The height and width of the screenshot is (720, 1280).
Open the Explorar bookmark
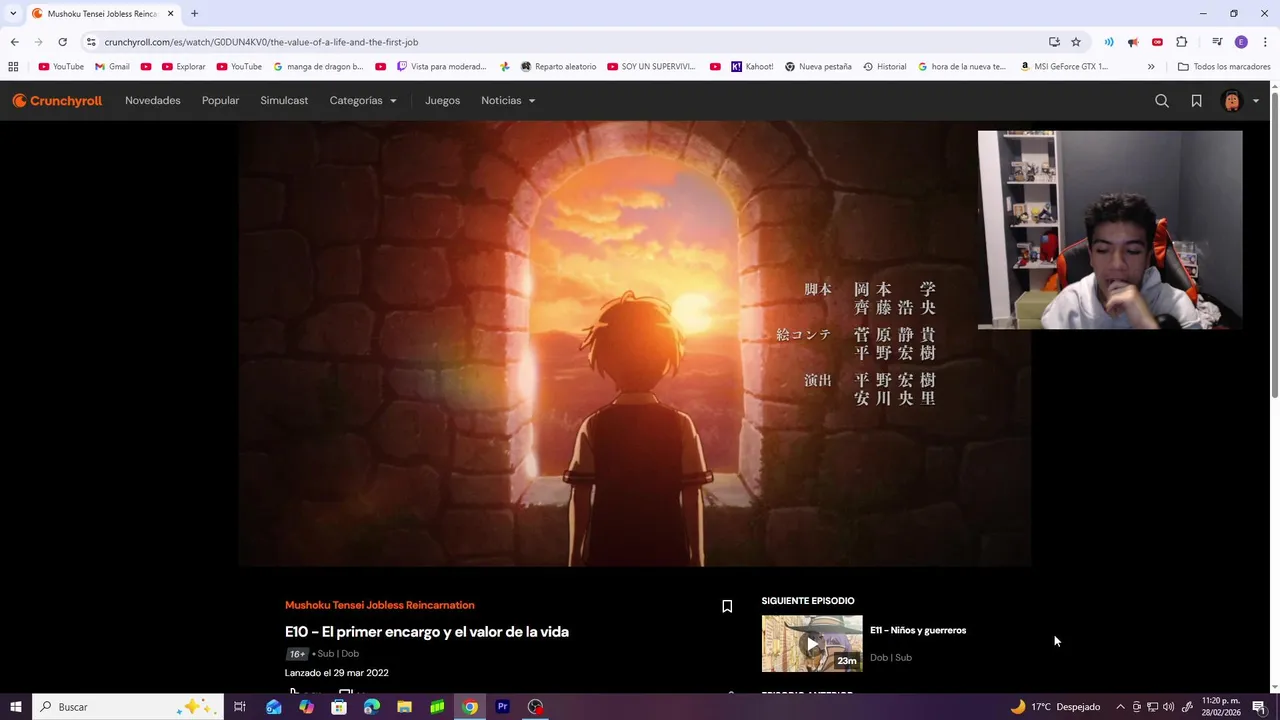tap(184, 67)
